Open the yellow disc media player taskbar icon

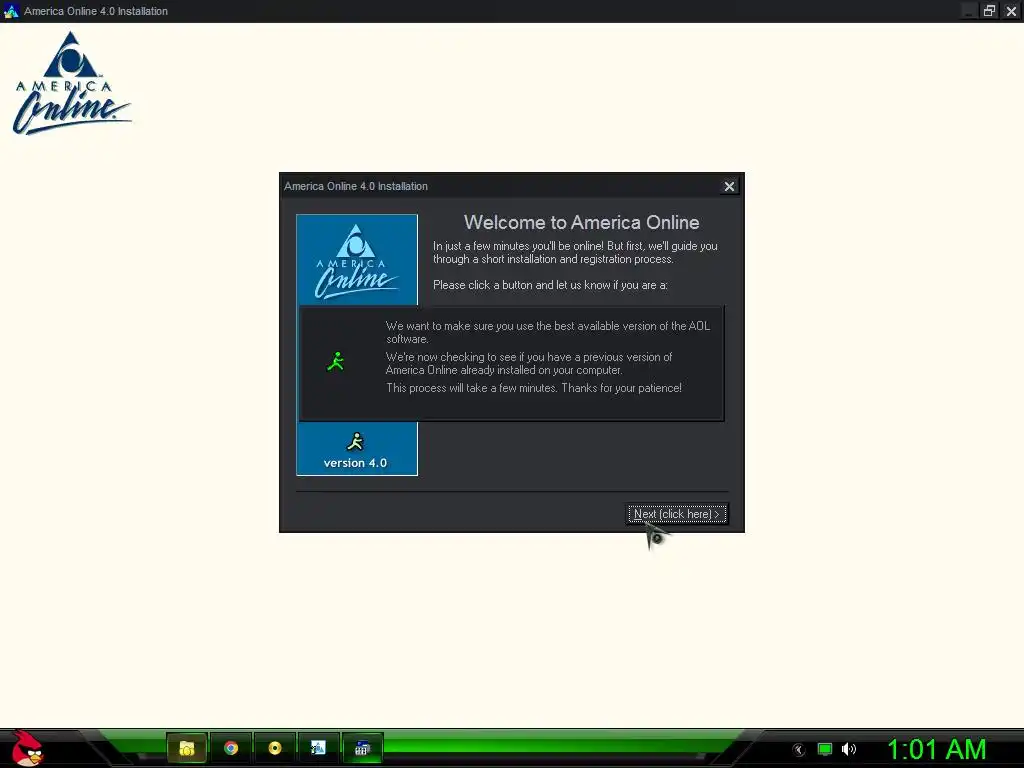click(274, 748)
